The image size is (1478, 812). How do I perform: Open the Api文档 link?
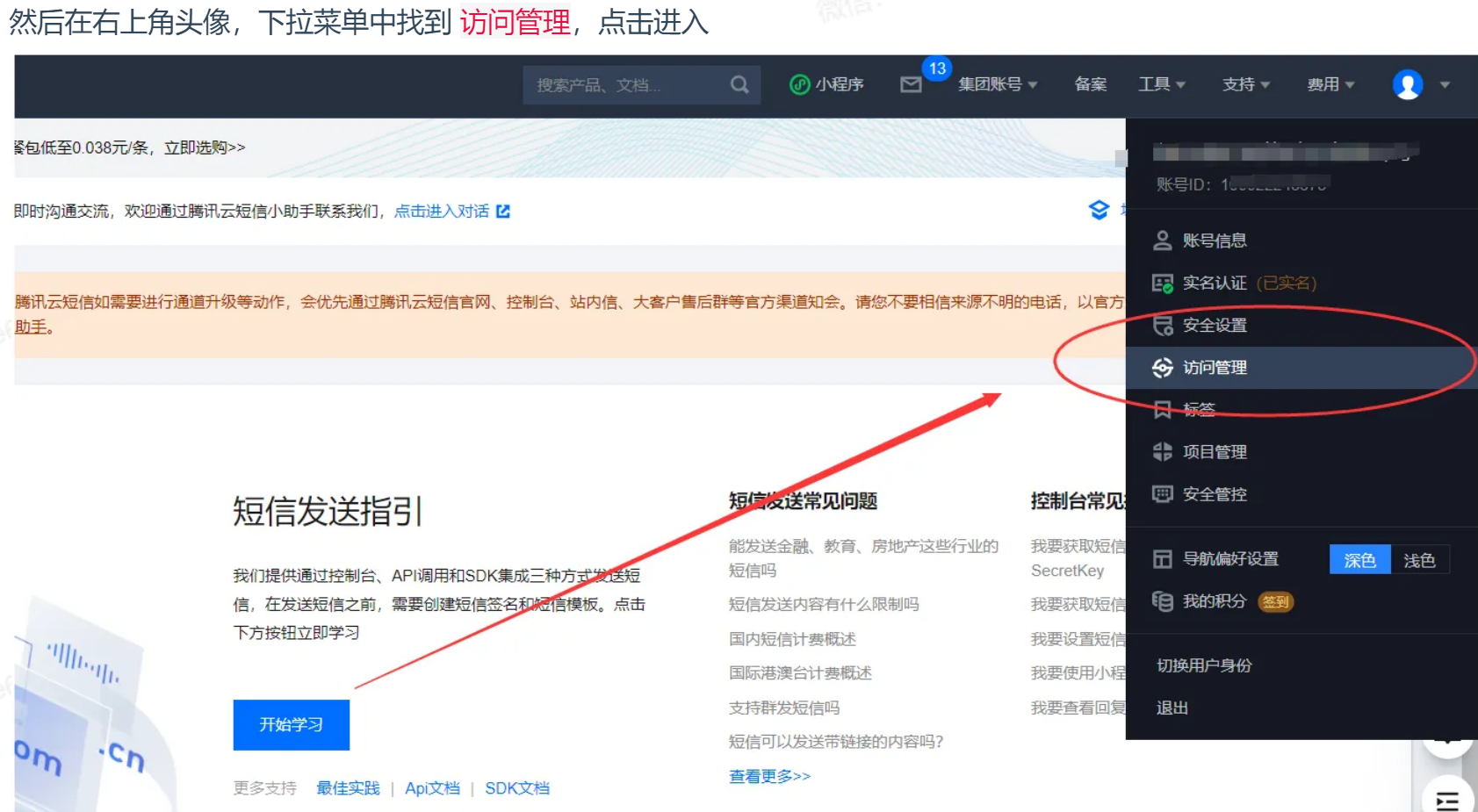(432, 788)
